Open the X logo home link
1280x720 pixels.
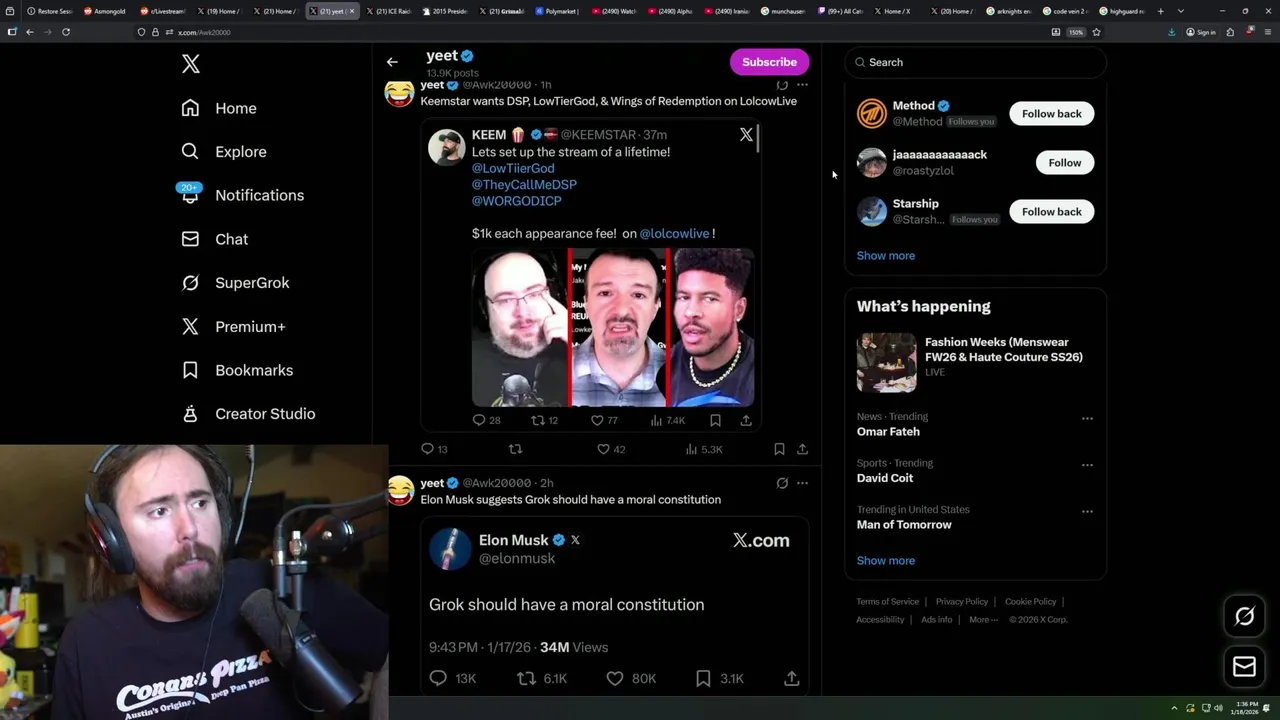pyautogui.click(x=191, y=64)
